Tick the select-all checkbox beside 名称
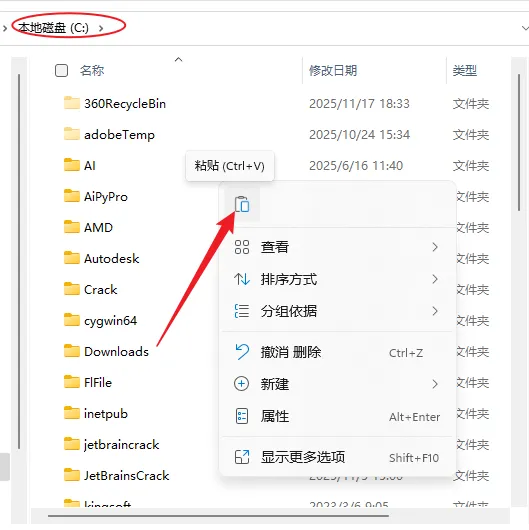Image resolution: width=529 pixels, height=530 pixels. (62, 71)
